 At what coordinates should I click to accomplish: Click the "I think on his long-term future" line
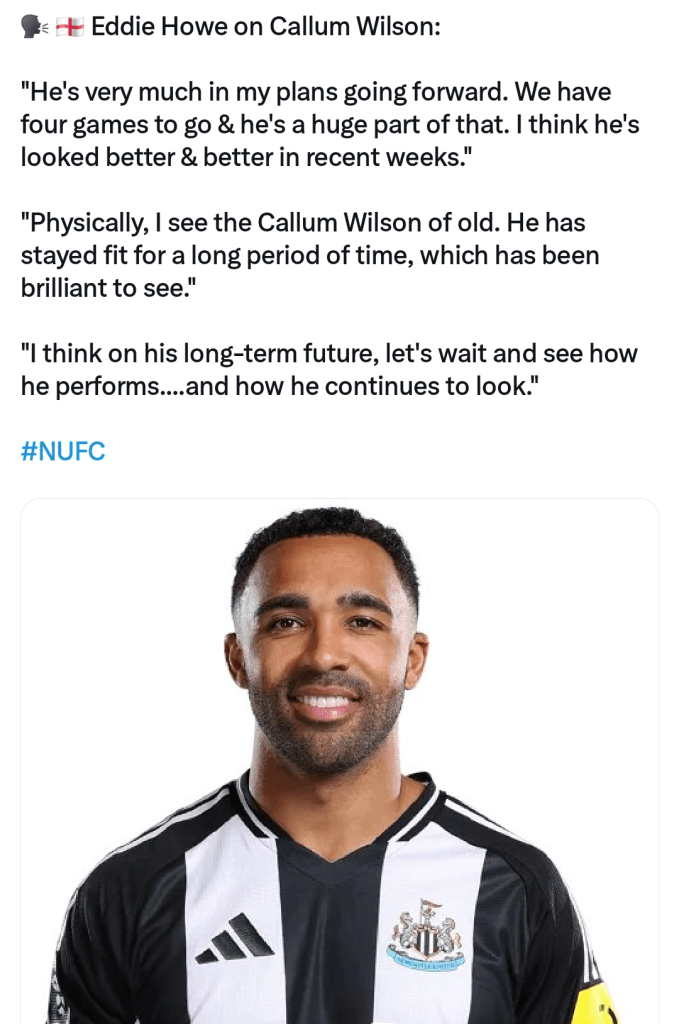(329, 353)
